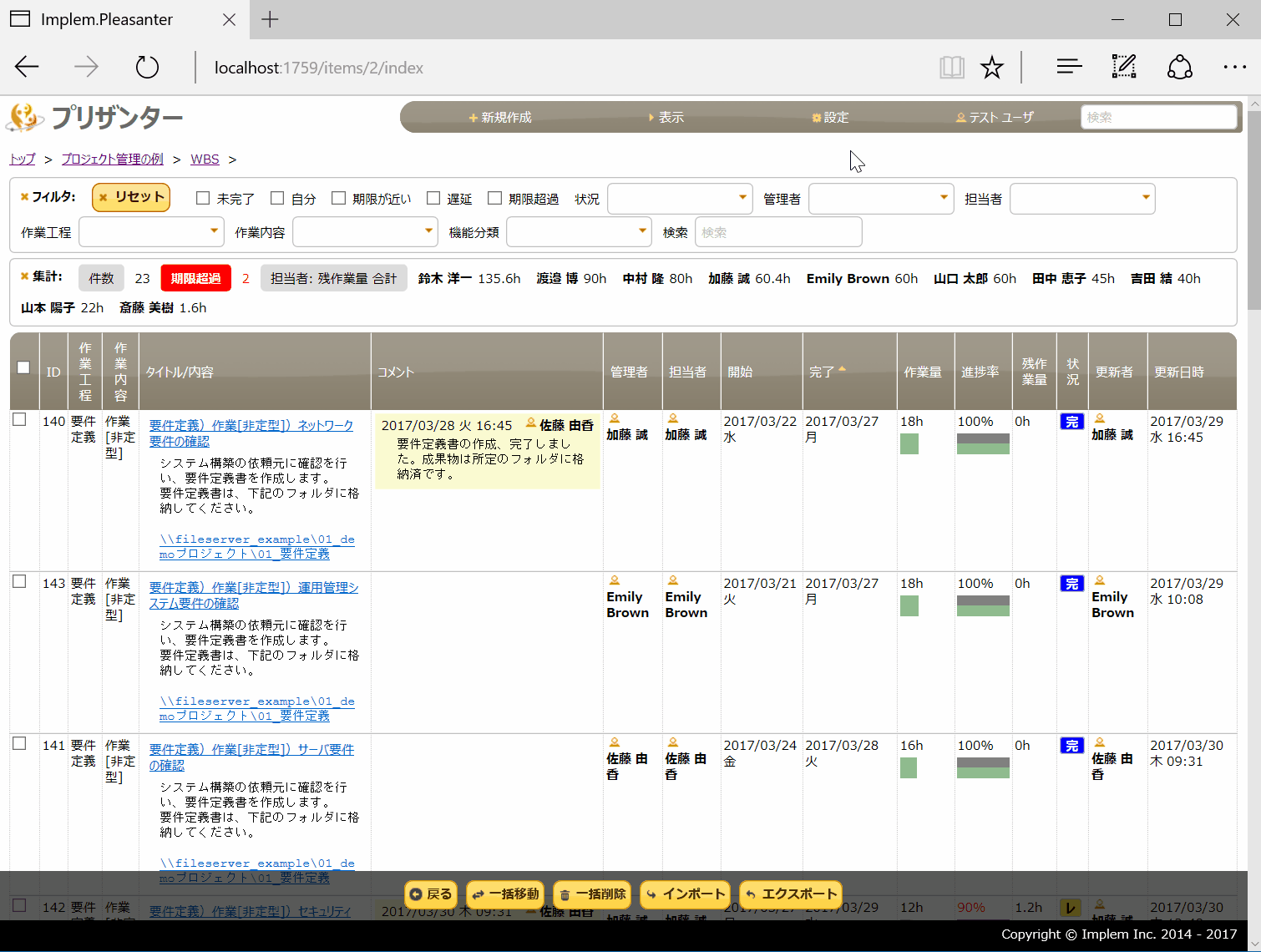1261x952 pixels.
Task: Open browser more options dots
Action: point(1234,67)
